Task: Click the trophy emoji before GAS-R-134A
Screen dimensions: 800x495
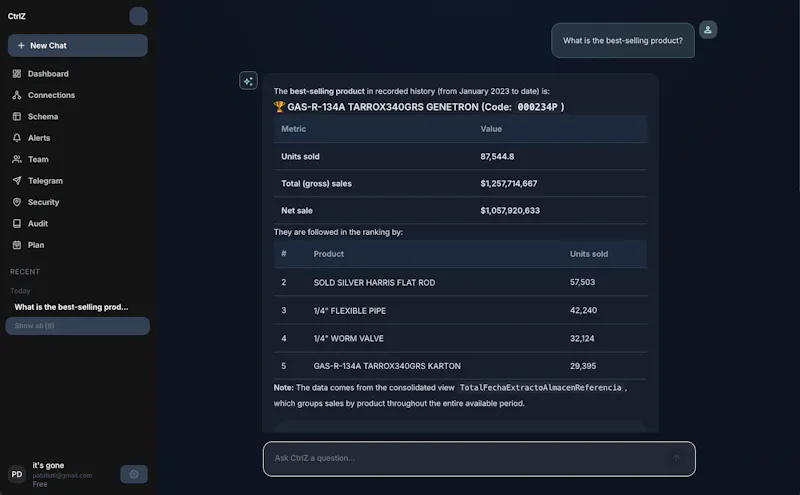Action: 279,107
